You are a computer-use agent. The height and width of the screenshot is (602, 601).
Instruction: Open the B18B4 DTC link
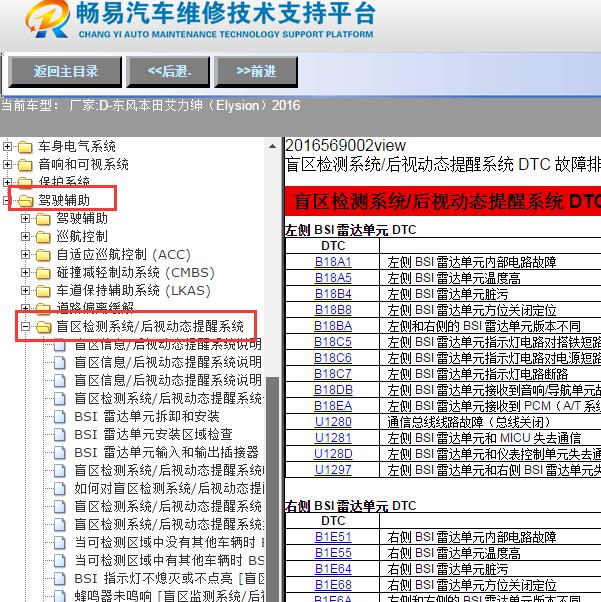point(333,294)
